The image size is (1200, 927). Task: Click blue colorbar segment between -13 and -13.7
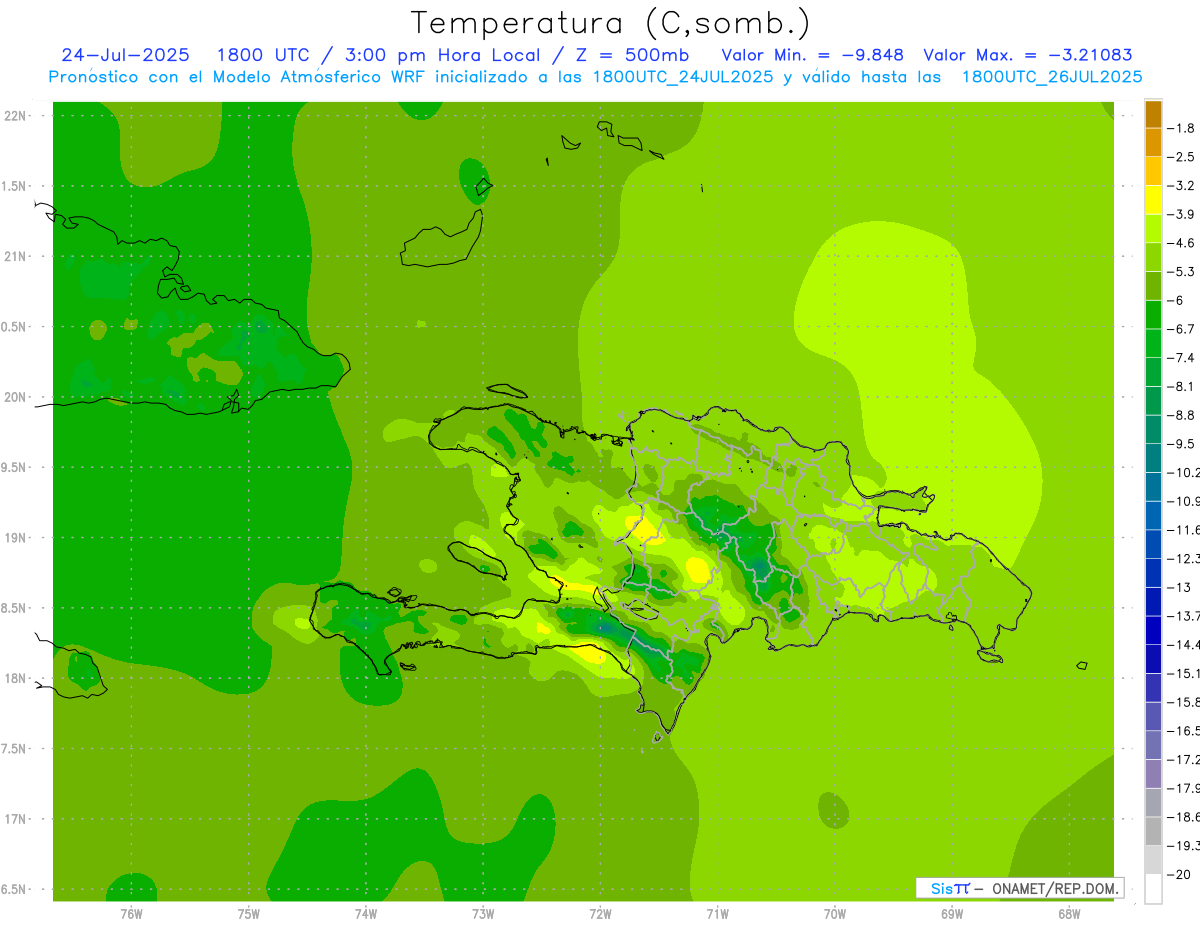click(x=1153, y=601)
